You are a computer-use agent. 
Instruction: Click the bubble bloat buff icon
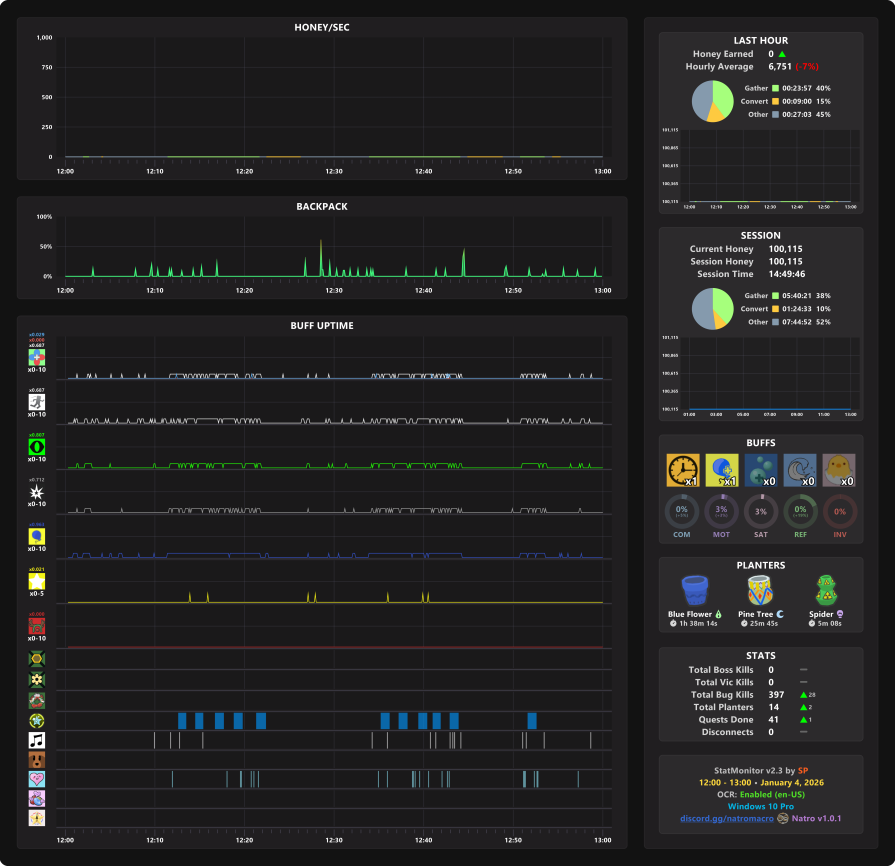pos(761,470)
